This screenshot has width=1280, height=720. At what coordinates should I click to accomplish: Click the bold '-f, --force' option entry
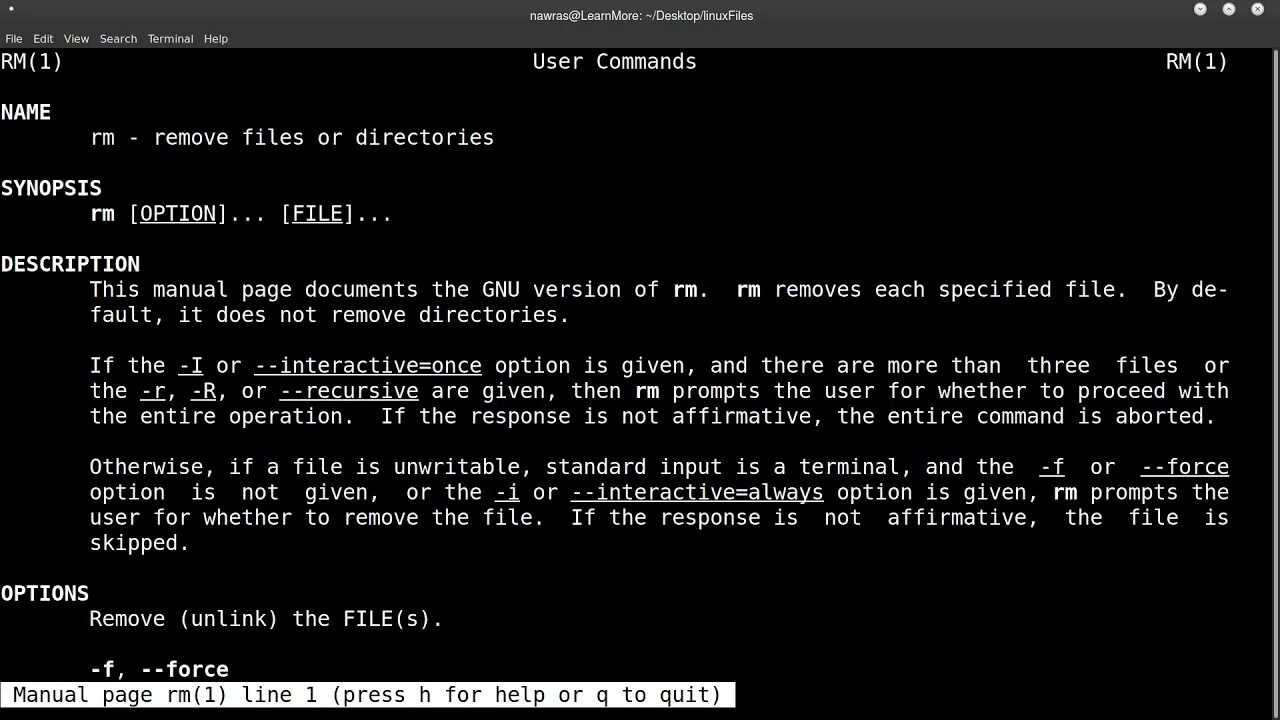(x=159, y=669)
